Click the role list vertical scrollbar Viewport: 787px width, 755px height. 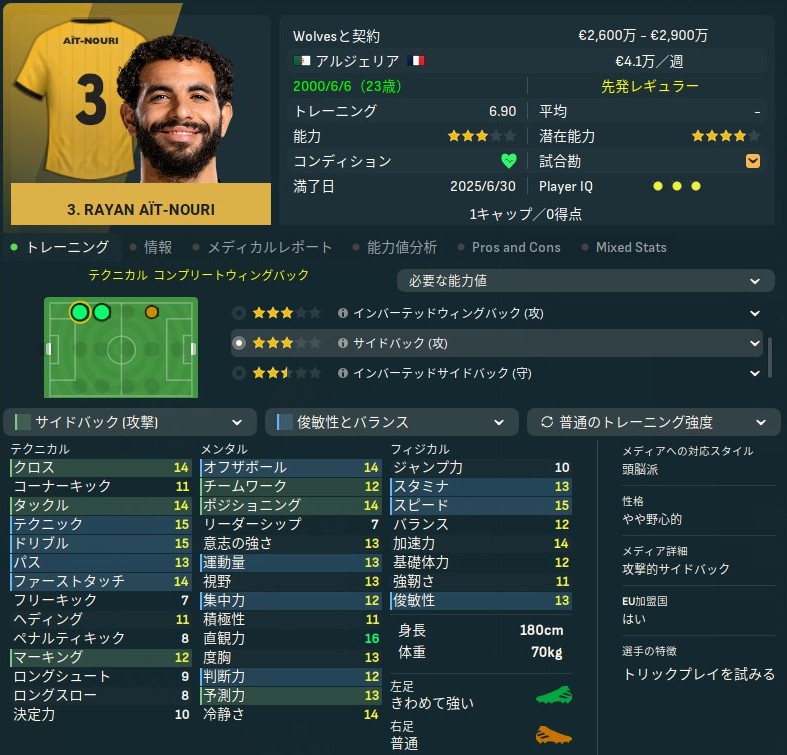pos(769,357)
